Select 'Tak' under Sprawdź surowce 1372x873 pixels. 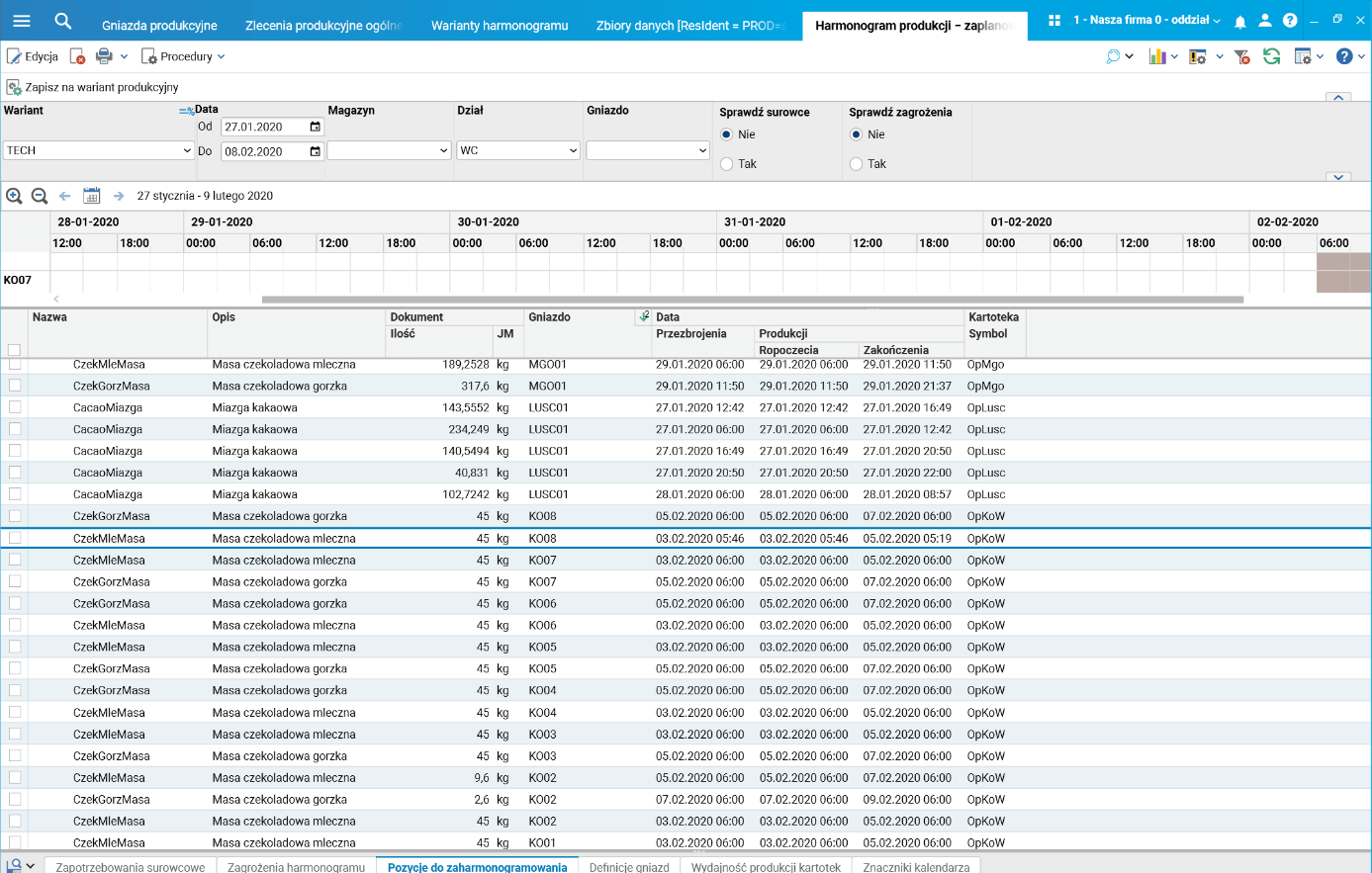727,164
